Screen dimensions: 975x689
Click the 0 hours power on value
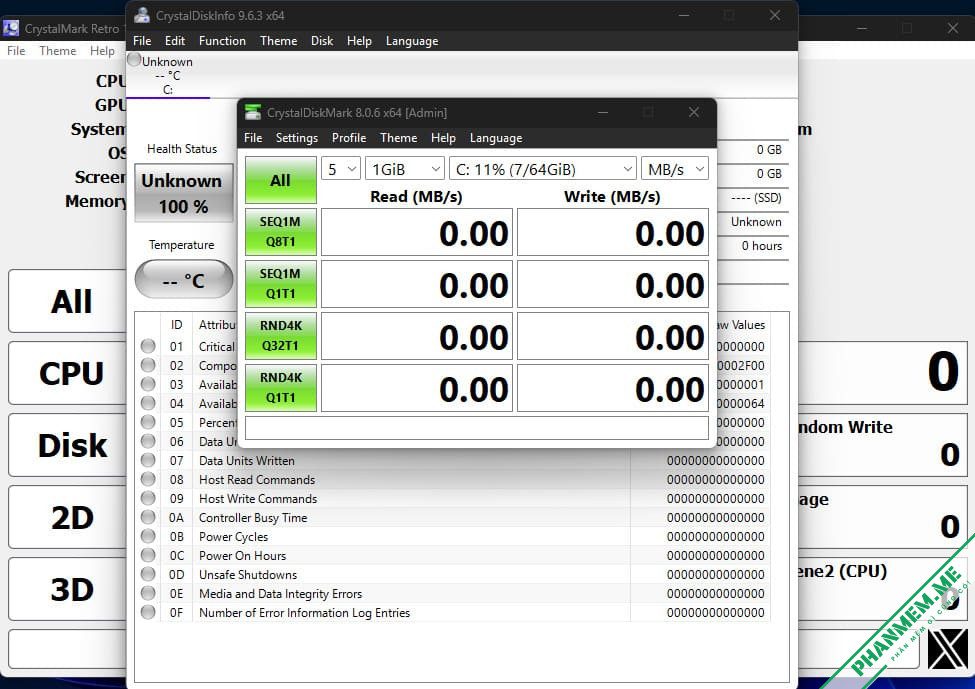(x=762, y=246)
